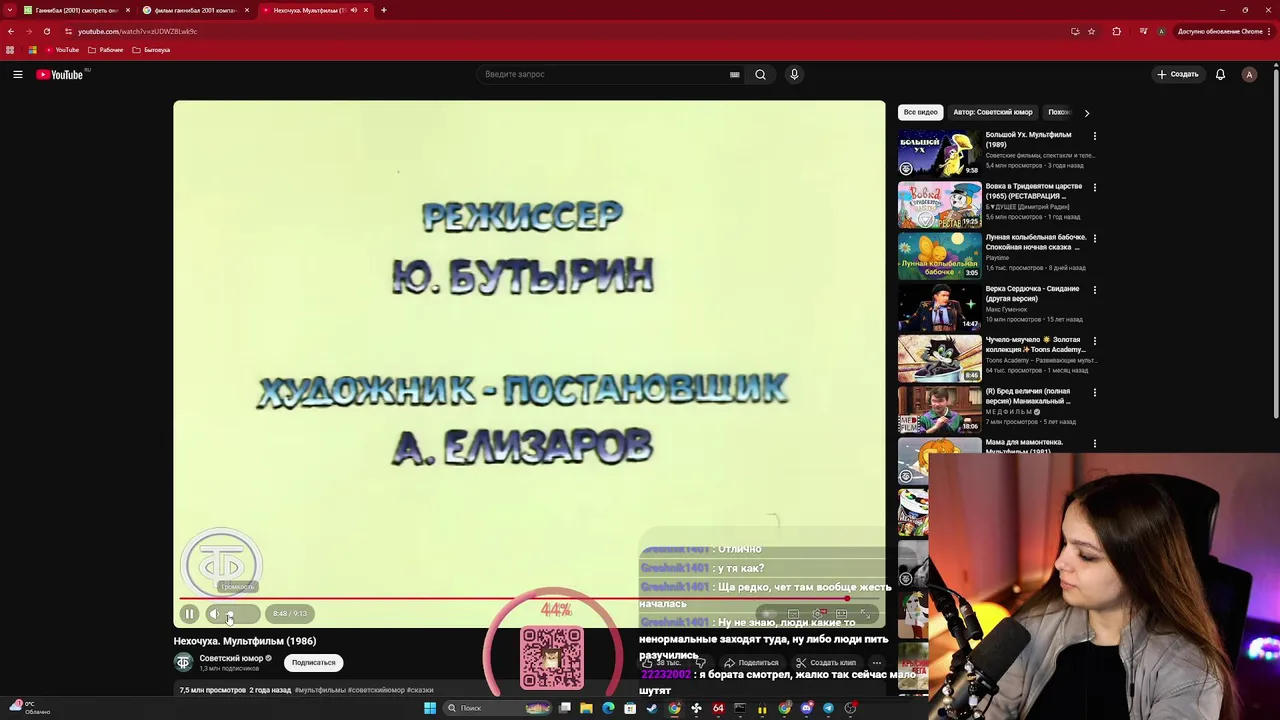The image size is (1280, 720).
Task: Open the Рабочее bookmarks folder
Action: point(106,50)
